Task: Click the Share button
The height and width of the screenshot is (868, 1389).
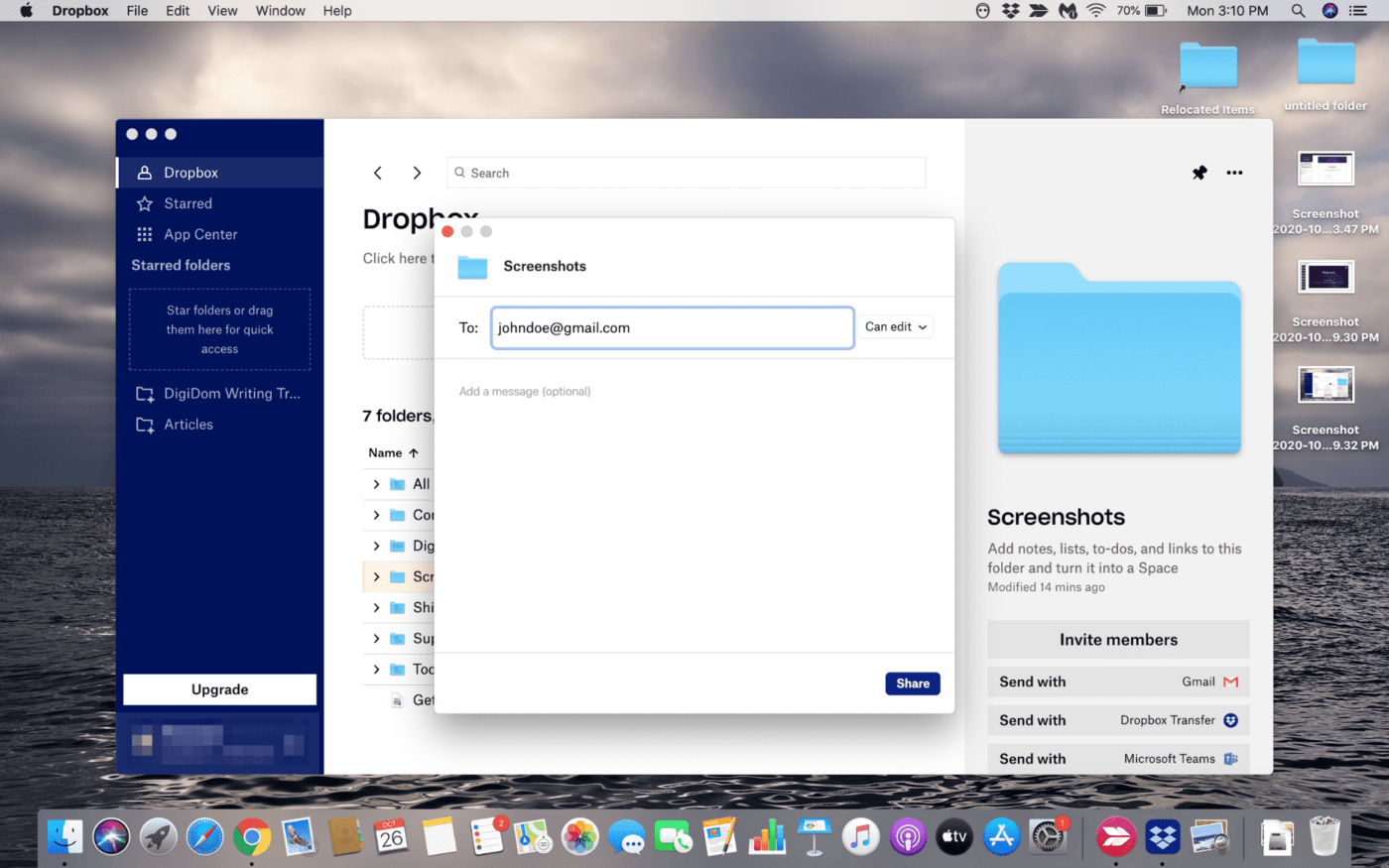Action: (912, 682)
